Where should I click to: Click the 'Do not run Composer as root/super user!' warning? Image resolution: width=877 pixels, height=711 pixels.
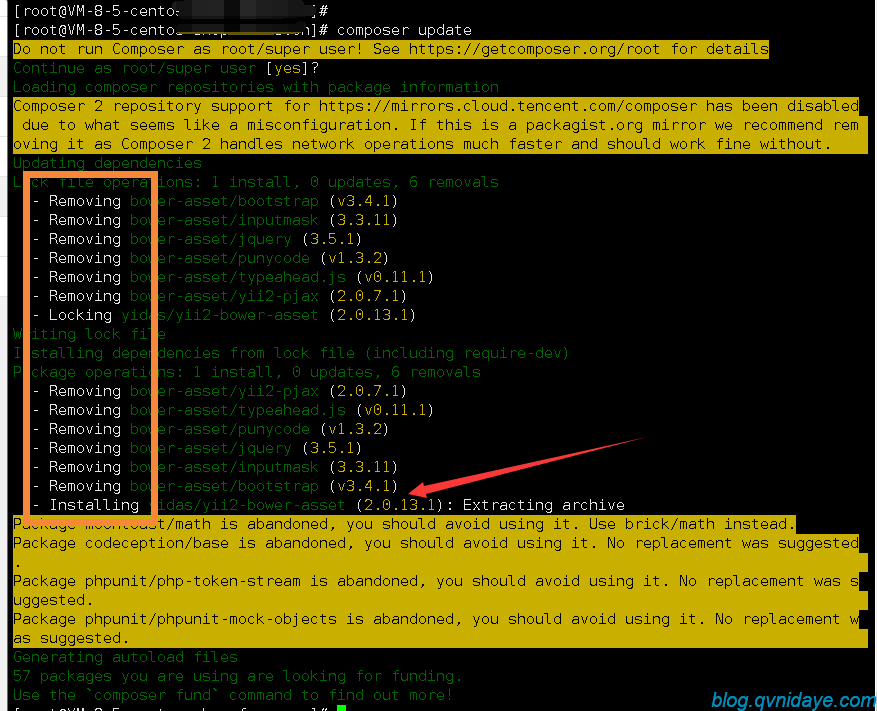(188, 49)
